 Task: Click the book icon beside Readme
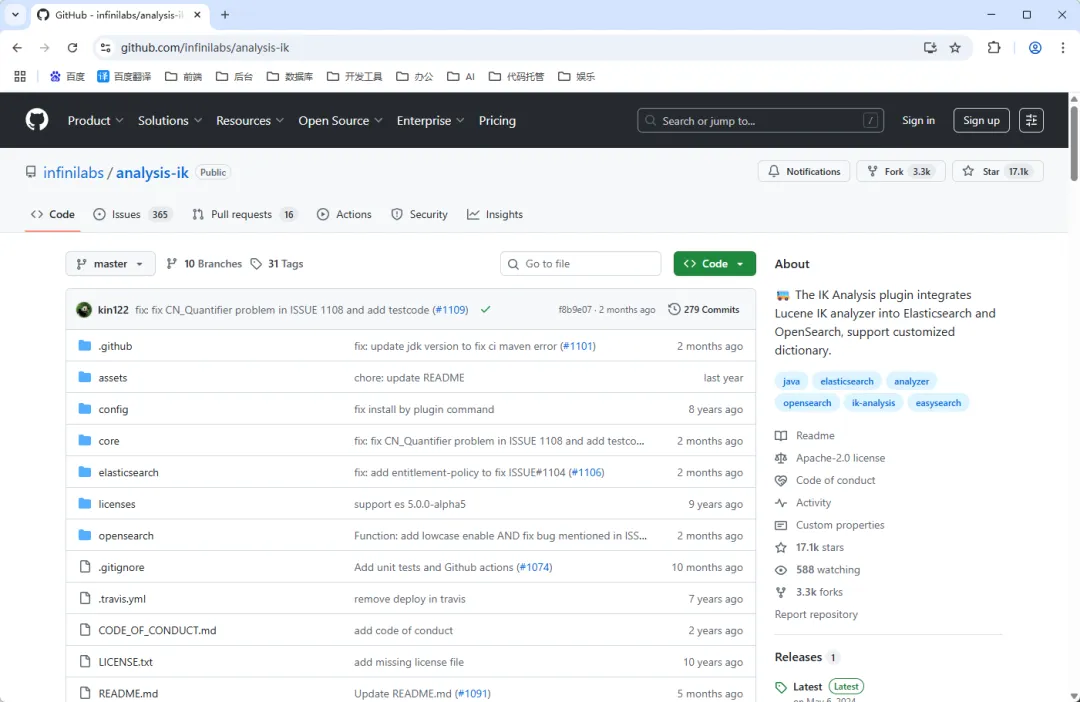(780, 435)
